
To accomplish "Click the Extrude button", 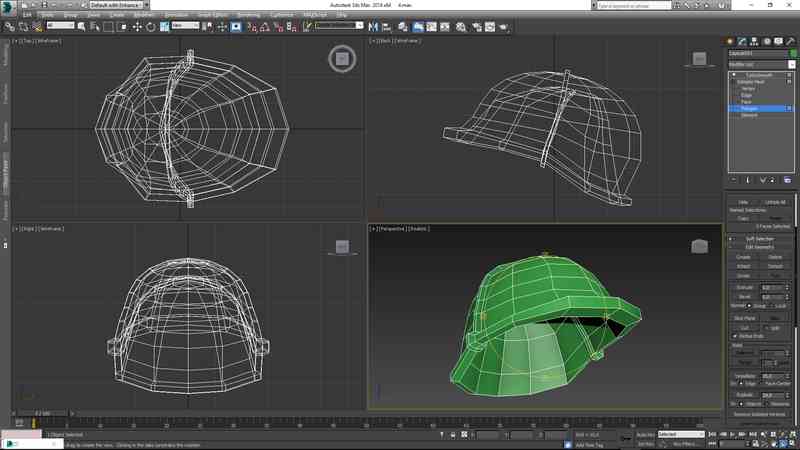I will [x=744, y=288].
